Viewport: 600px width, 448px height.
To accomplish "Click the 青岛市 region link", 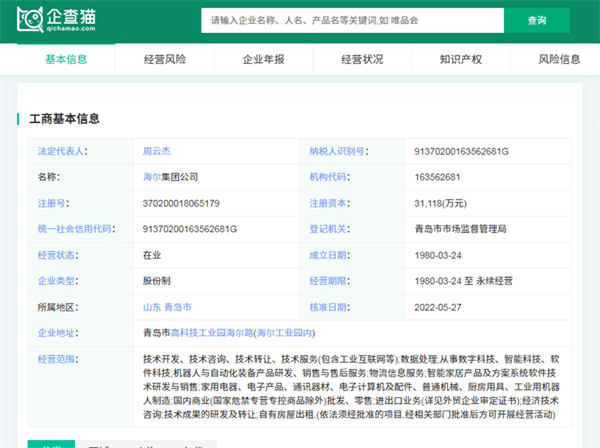I will pyautogui.click(x=178, y=307).
